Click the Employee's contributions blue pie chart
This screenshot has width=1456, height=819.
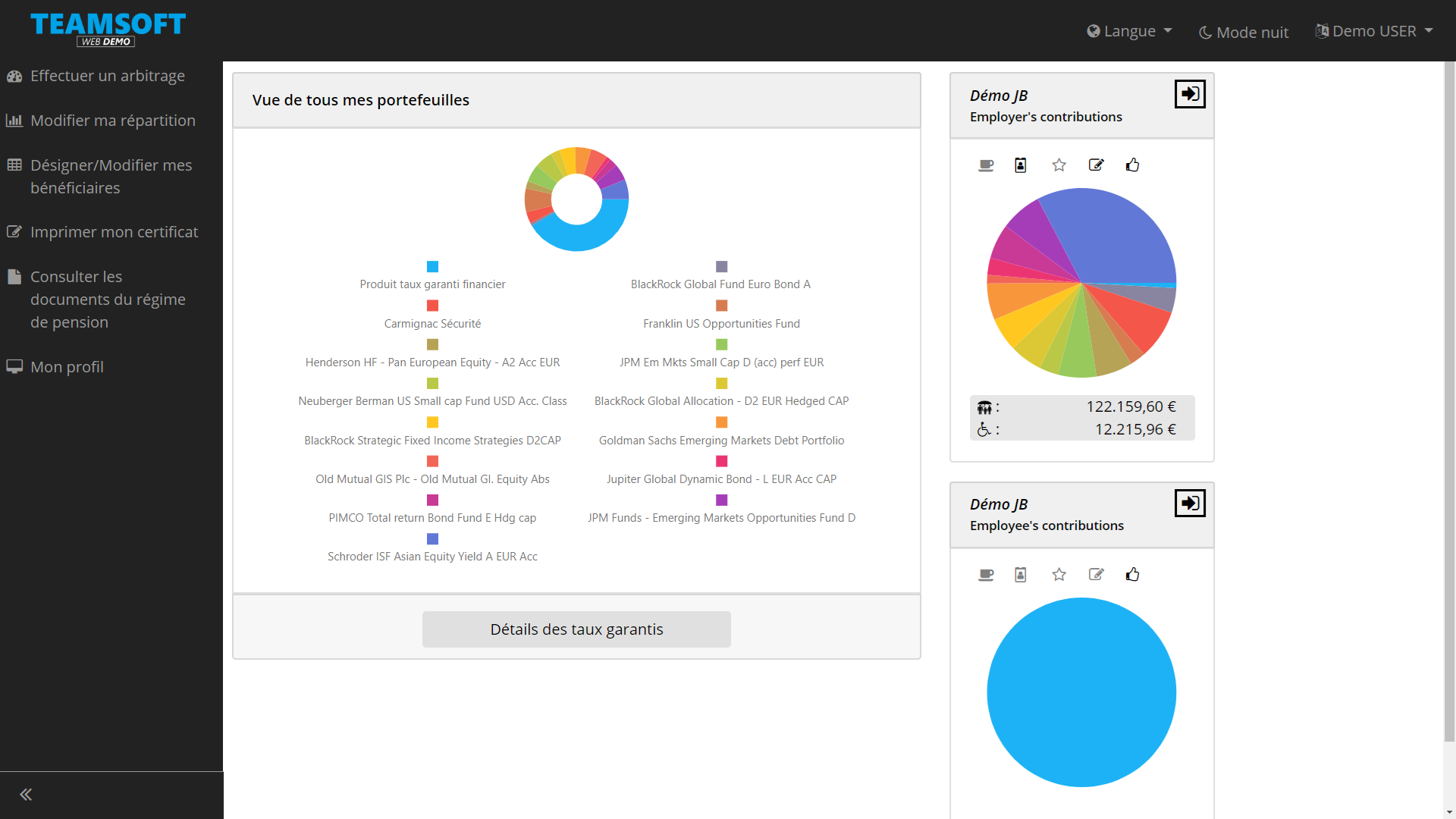1081,692
